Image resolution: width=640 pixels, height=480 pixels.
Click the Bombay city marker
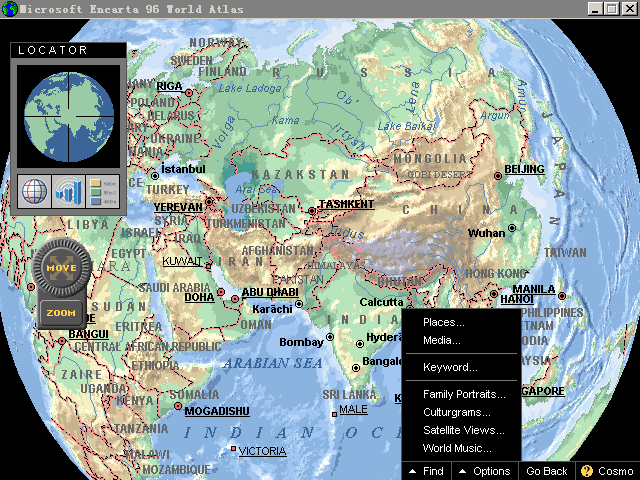point(330,337)
